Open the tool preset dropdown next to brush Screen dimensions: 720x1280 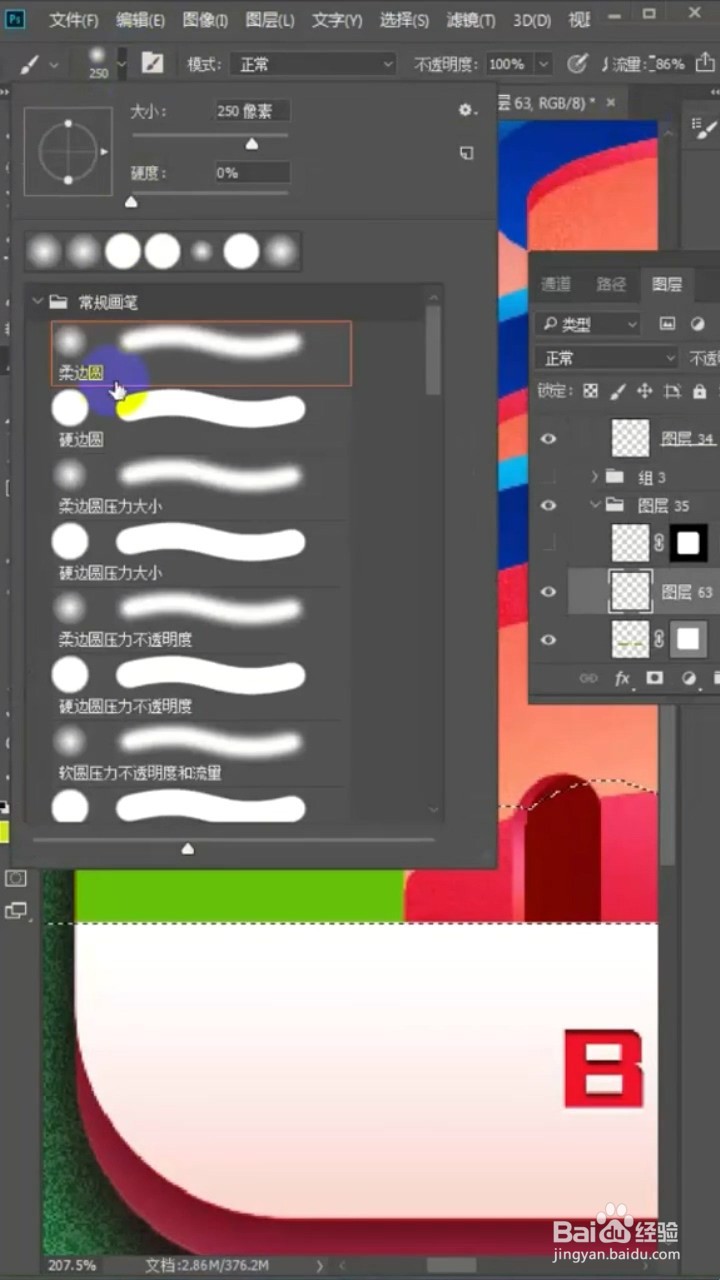coord(54,64)
